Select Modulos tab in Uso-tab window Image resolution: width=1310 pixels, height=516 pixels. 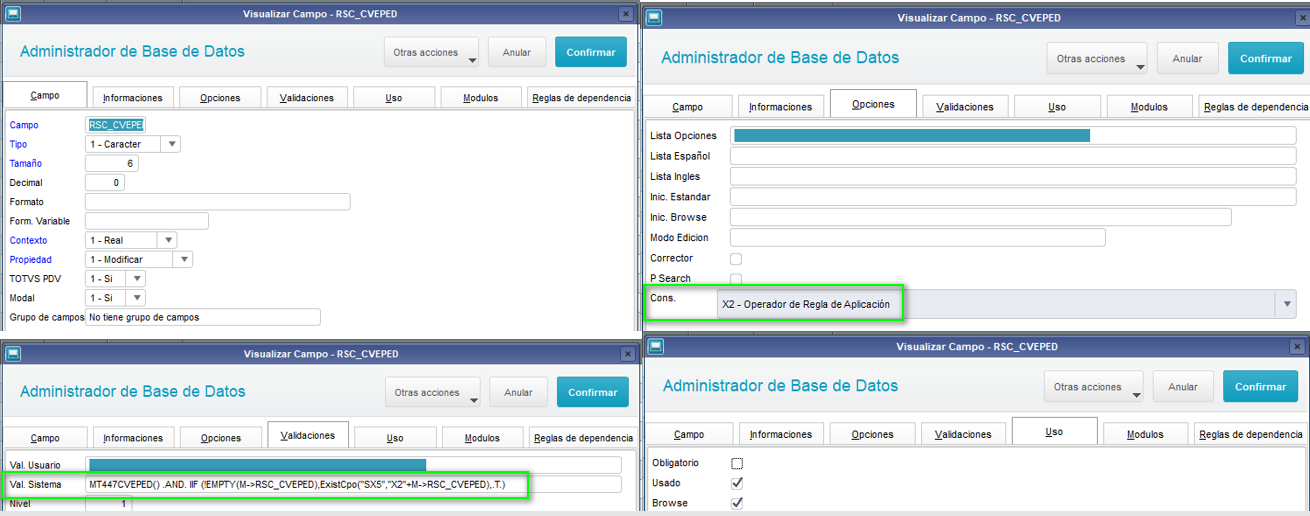[x=1145, y=434]
